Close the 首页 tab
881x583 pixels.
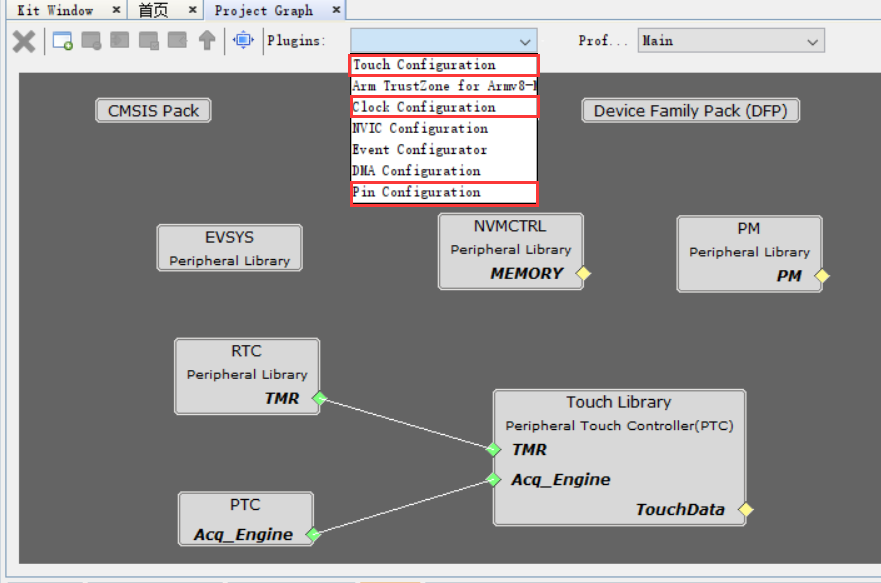click(193, 10)
